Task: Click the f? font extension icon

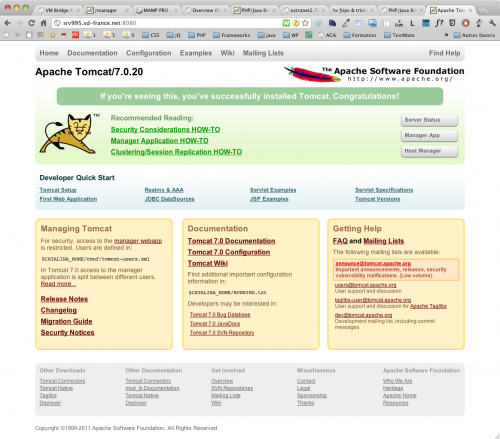Action: click(x=439, y=23)
